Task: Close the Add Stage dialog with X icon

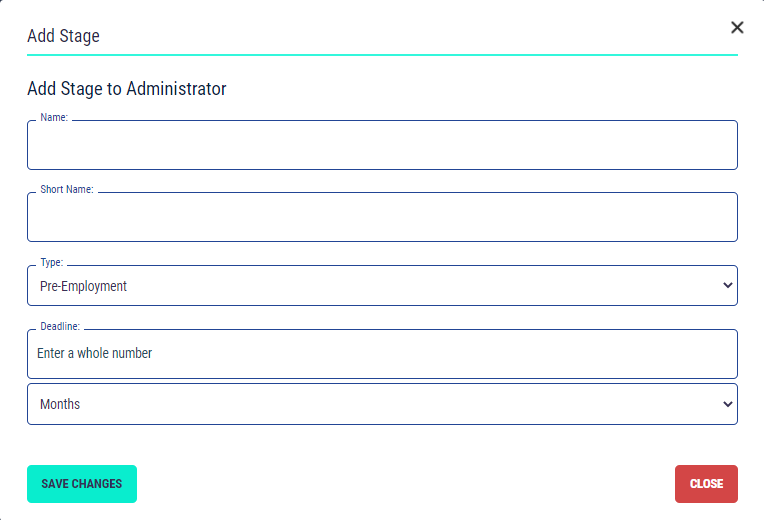Action: (x=737, y=28)
